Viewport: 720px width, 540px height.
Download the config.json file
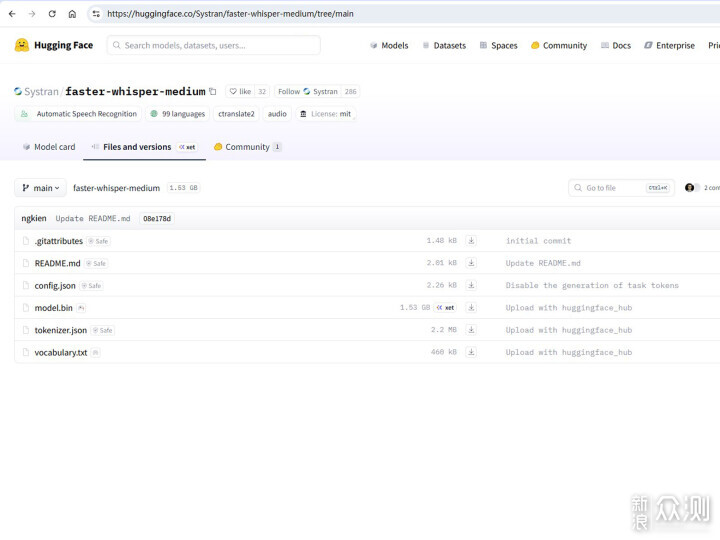[x=471, y=285]
